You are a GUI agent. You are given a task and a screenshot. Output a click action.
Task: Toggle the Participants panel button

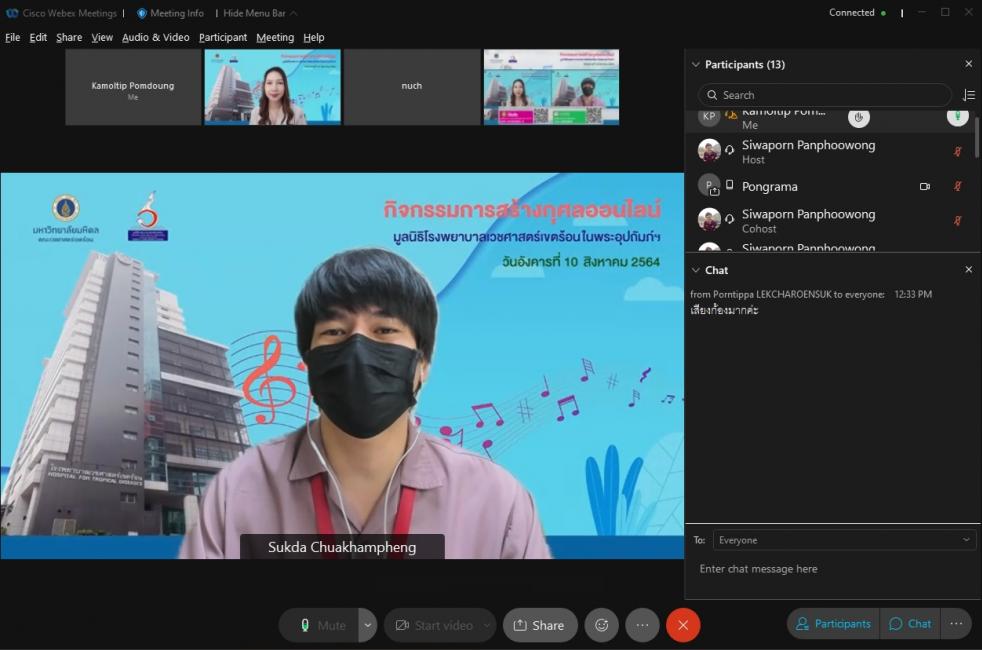coord(834,624)
